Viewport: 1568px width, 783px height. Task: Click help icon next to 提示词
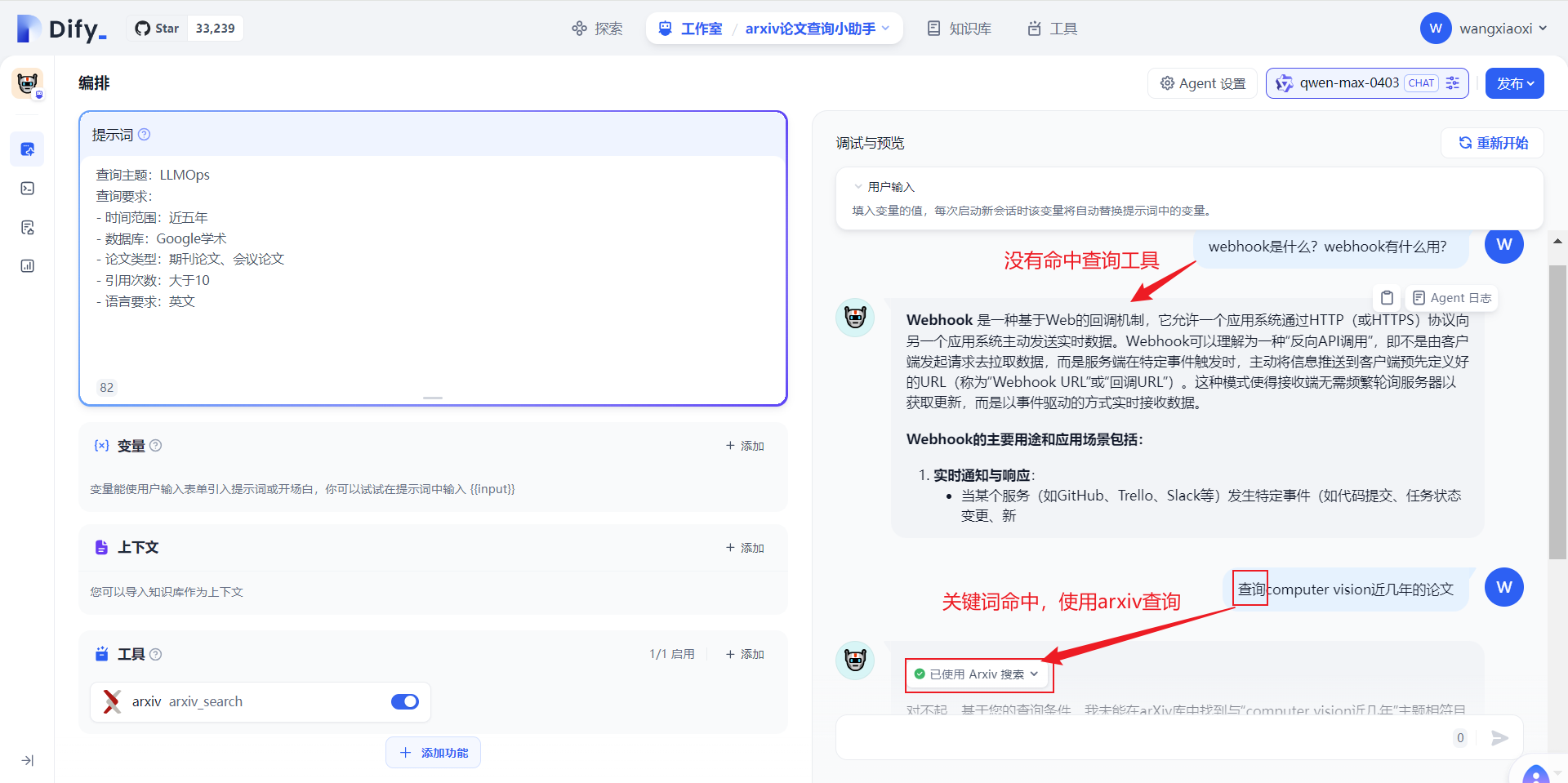[144, 135]
